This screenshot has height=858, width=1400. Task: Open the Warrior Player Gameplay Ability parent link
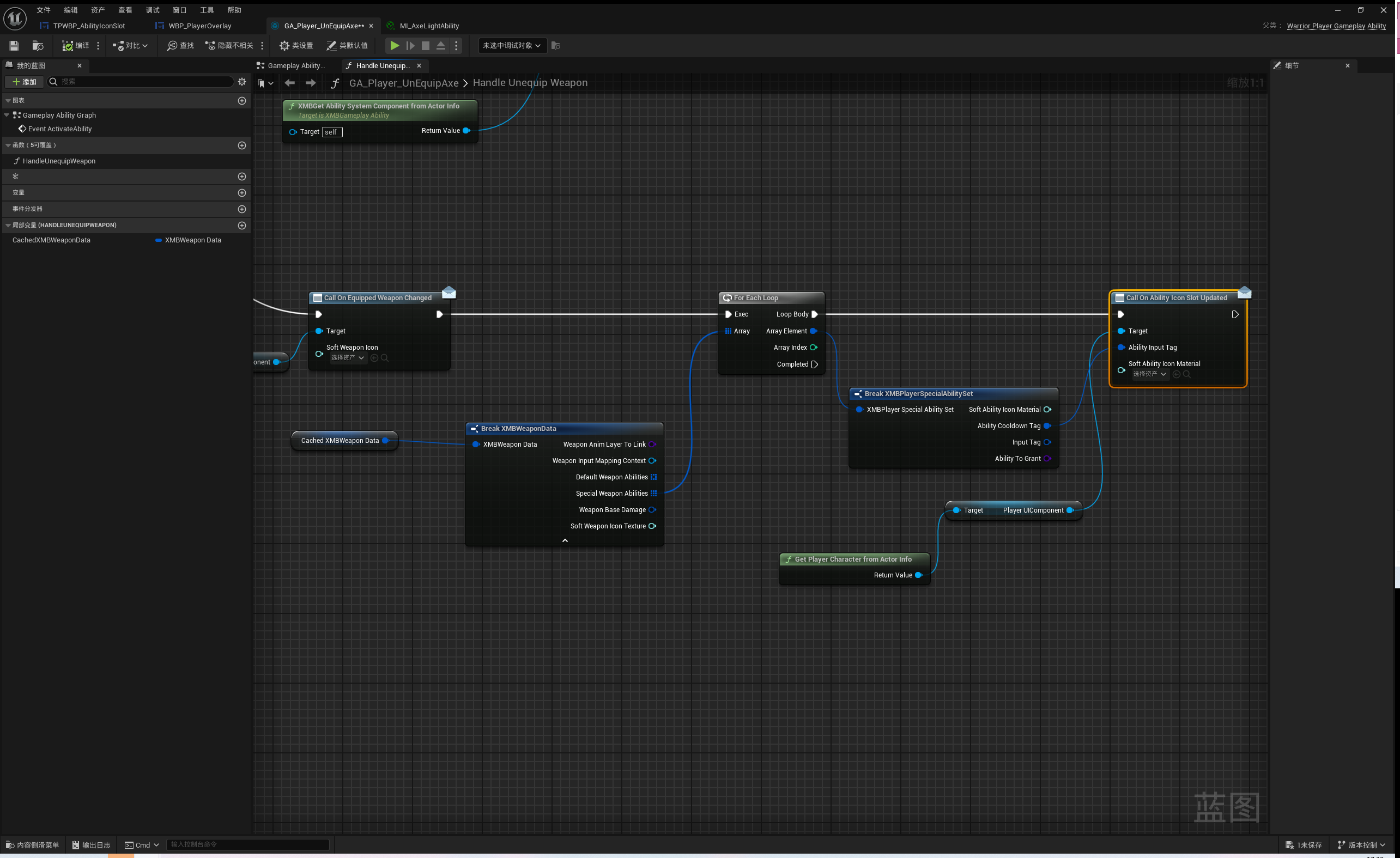coord(1335,26)
